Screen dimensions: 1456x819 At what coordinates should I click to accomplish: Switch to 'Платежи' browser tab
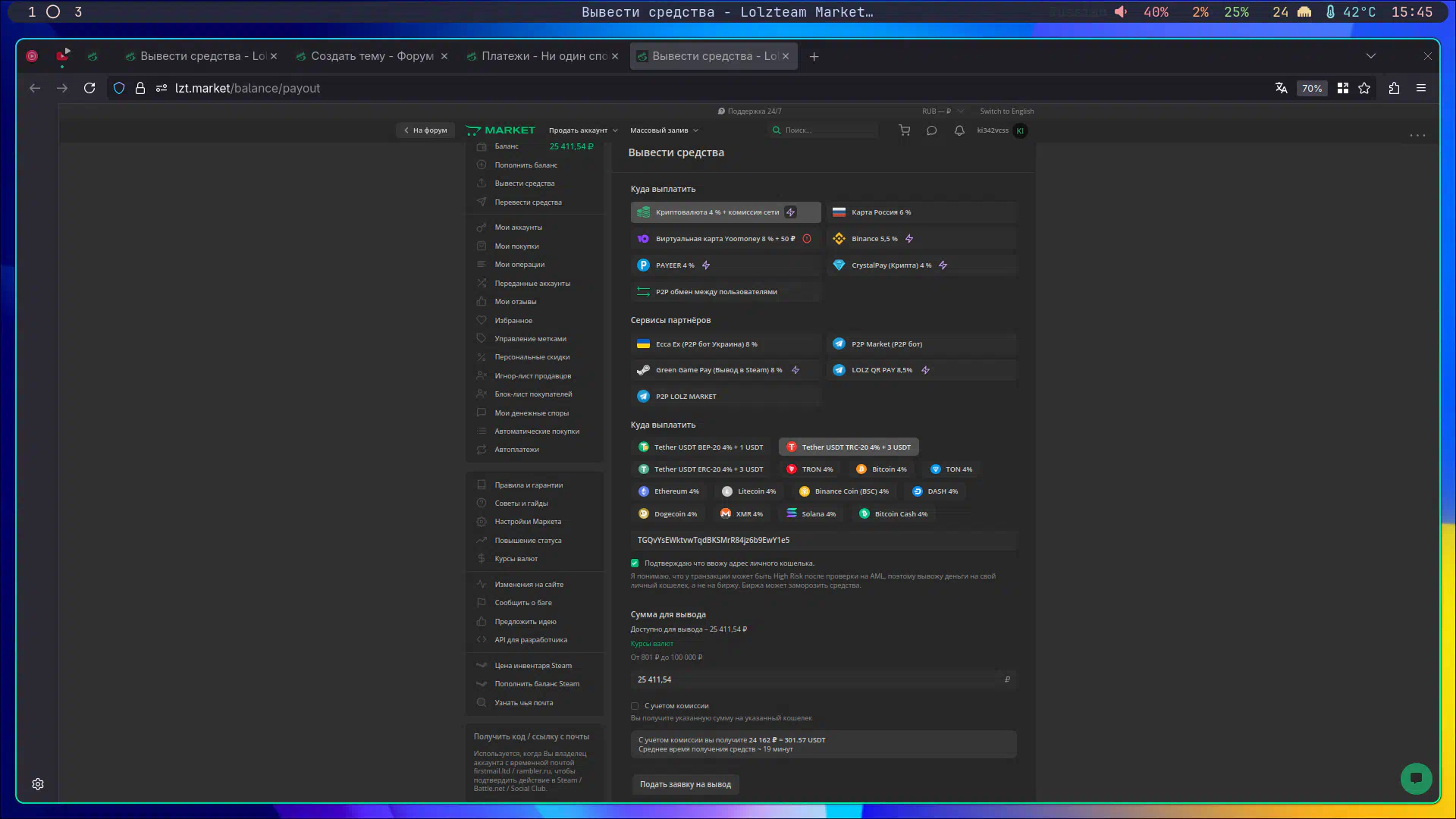[x=543, y=56]
